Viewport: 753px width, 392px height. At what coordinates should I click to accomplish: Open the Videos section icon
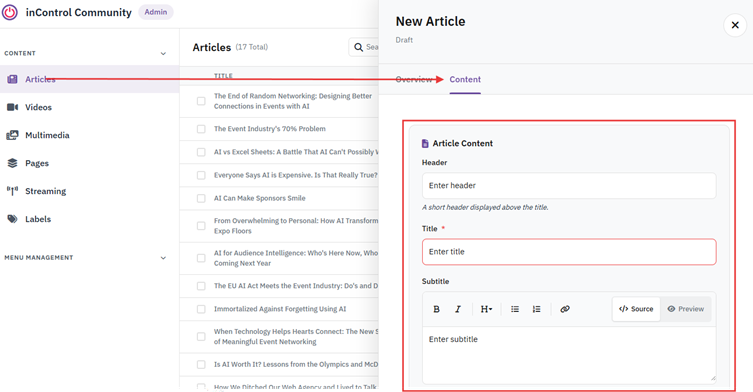pyautogui.click(x=12, y=107)
